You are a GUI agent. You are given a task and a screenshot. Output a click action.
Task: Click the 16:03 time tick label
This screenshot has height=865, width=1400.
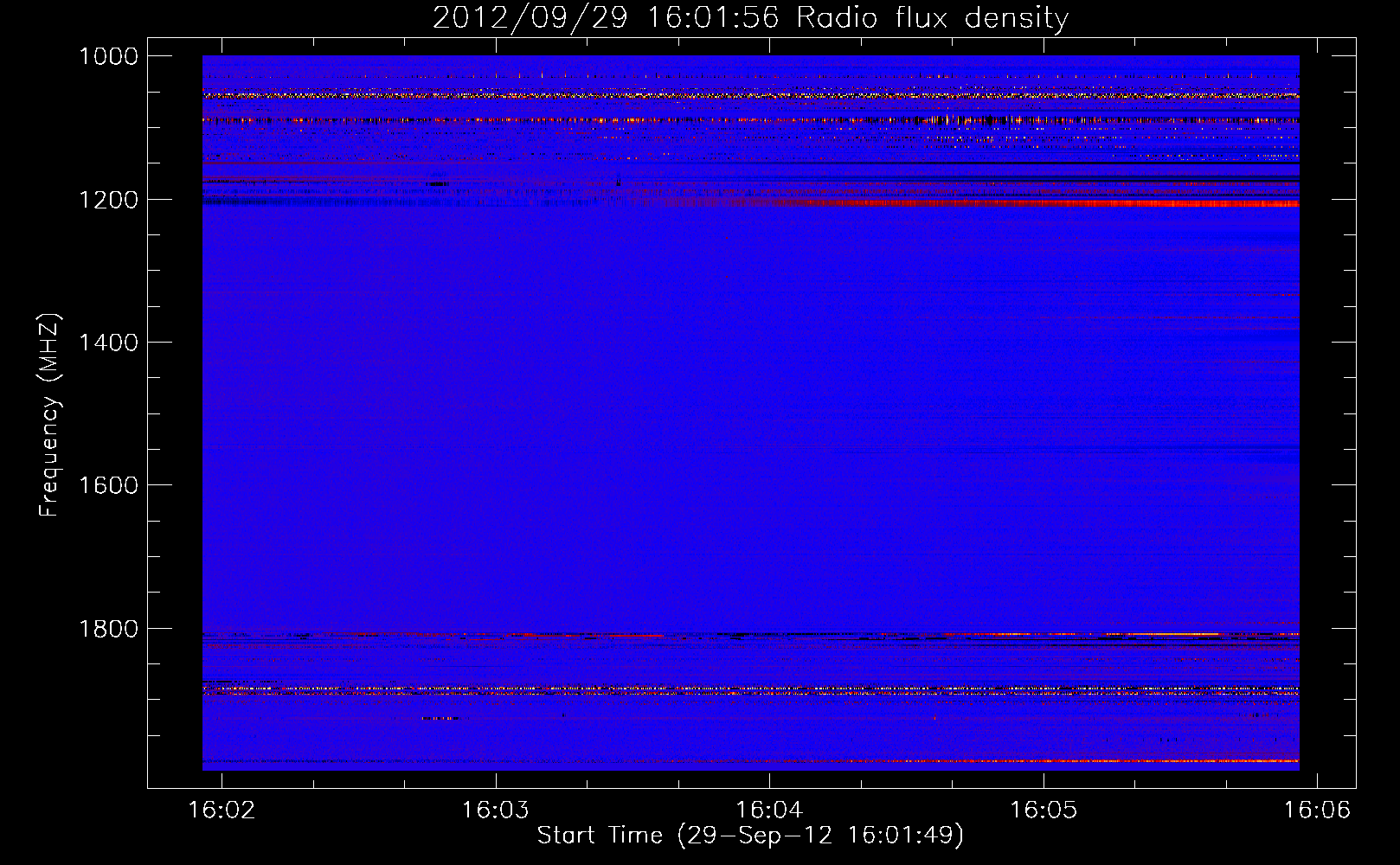[496, 810]
